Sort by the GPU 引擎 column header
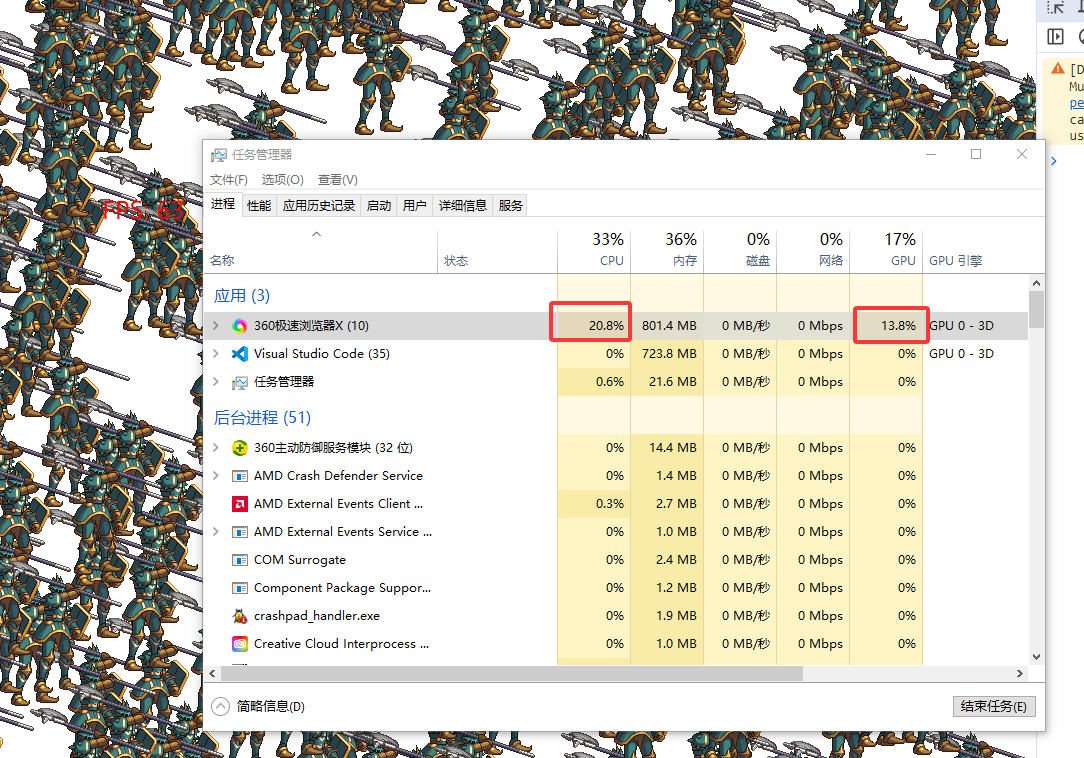This screenshot has height=758, width=1084. click(x=975, y=250)
